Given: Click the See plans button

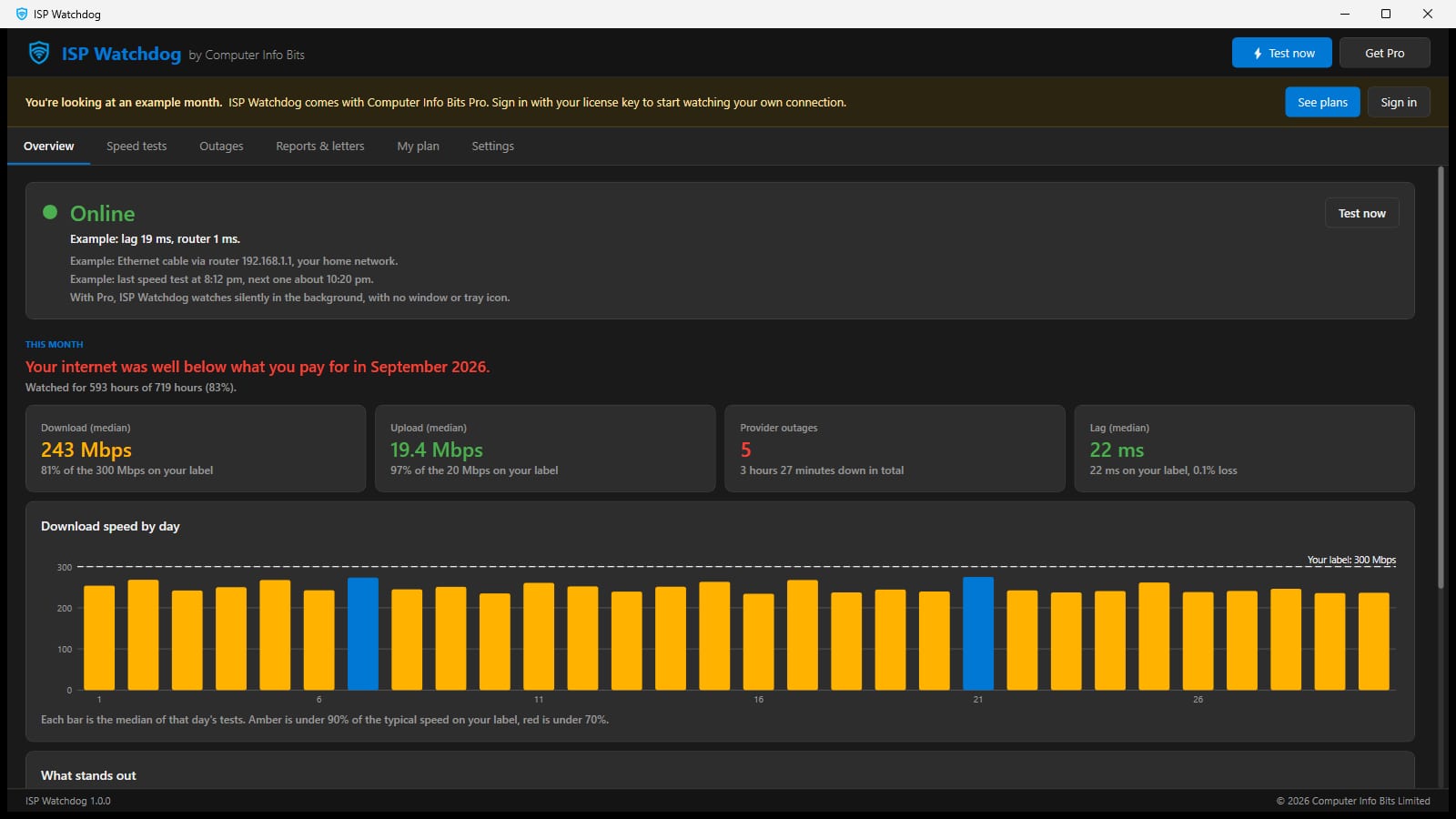Looking at the screenshot, I should 1322,102.
